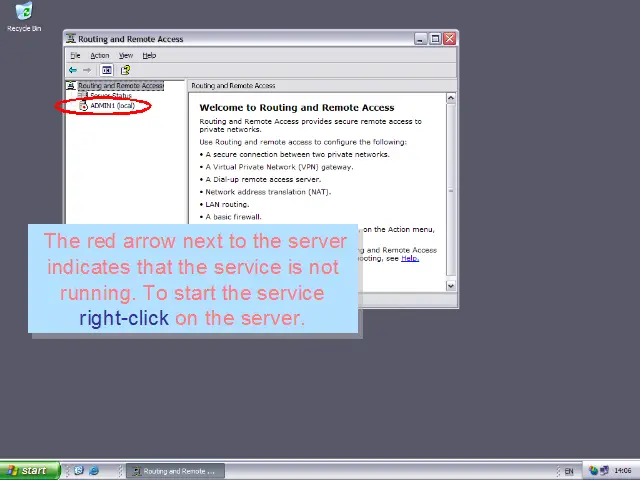Click the scroll up arrow in details pane
Image resolution: width=640 pixels, height=480 pixels.
[451, 98]
